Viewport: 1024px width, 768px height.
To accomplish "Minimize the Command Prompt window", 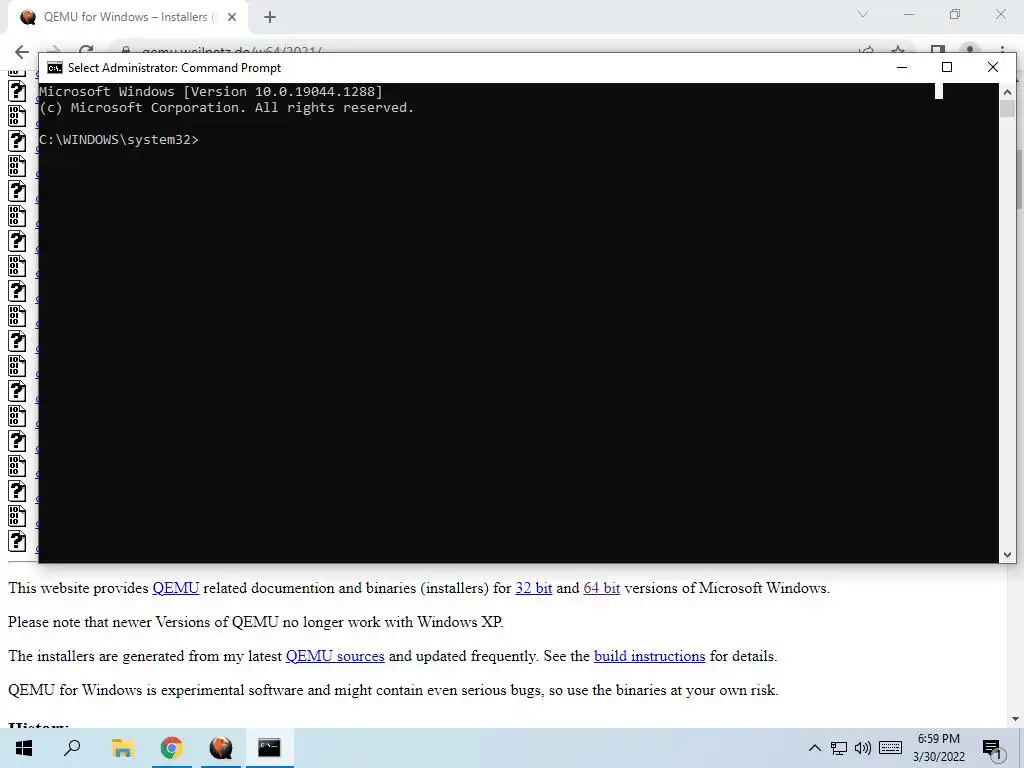I will 902,67.
